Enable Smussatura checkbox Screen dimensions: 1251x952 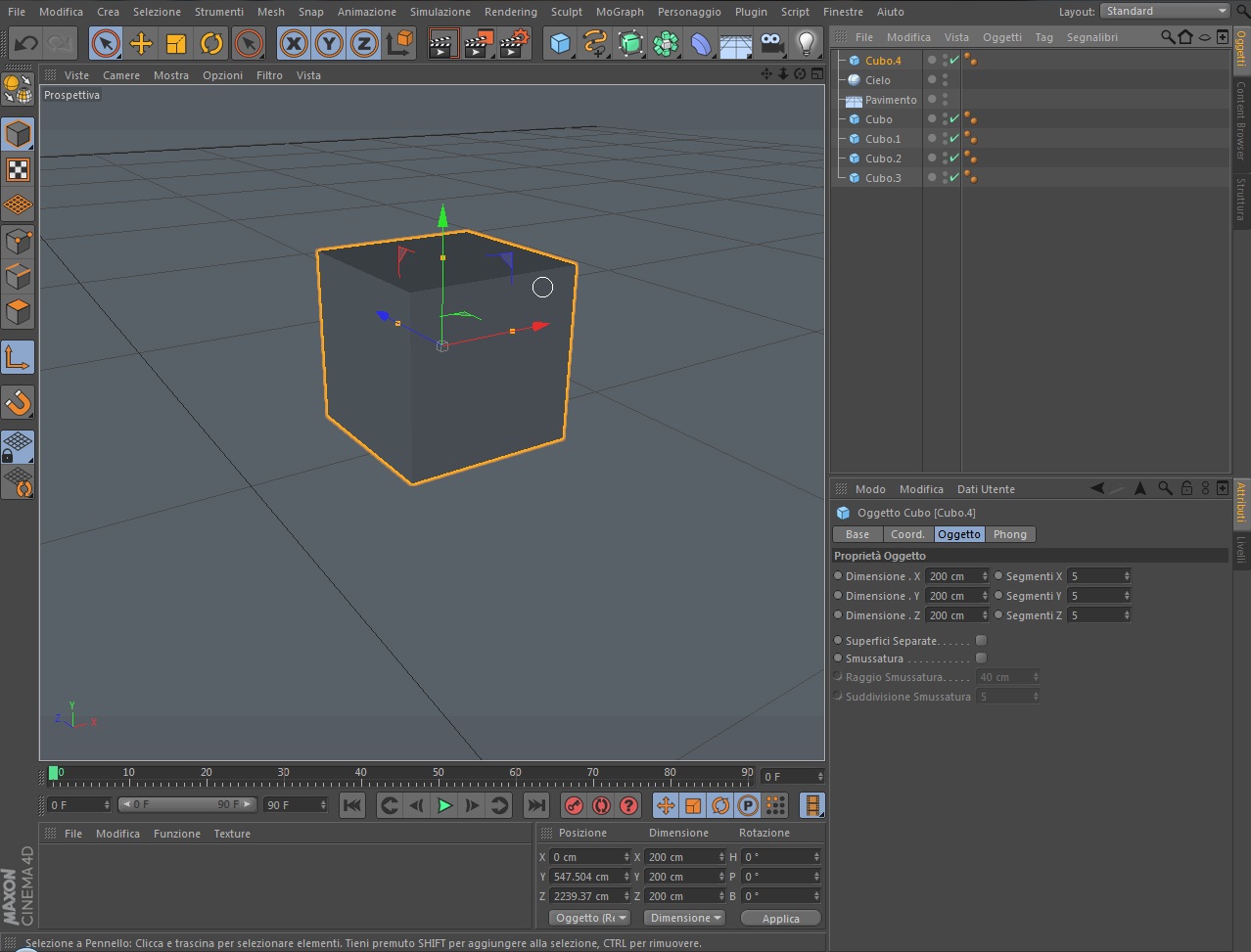pyautogui.click(x=981, y=657)
